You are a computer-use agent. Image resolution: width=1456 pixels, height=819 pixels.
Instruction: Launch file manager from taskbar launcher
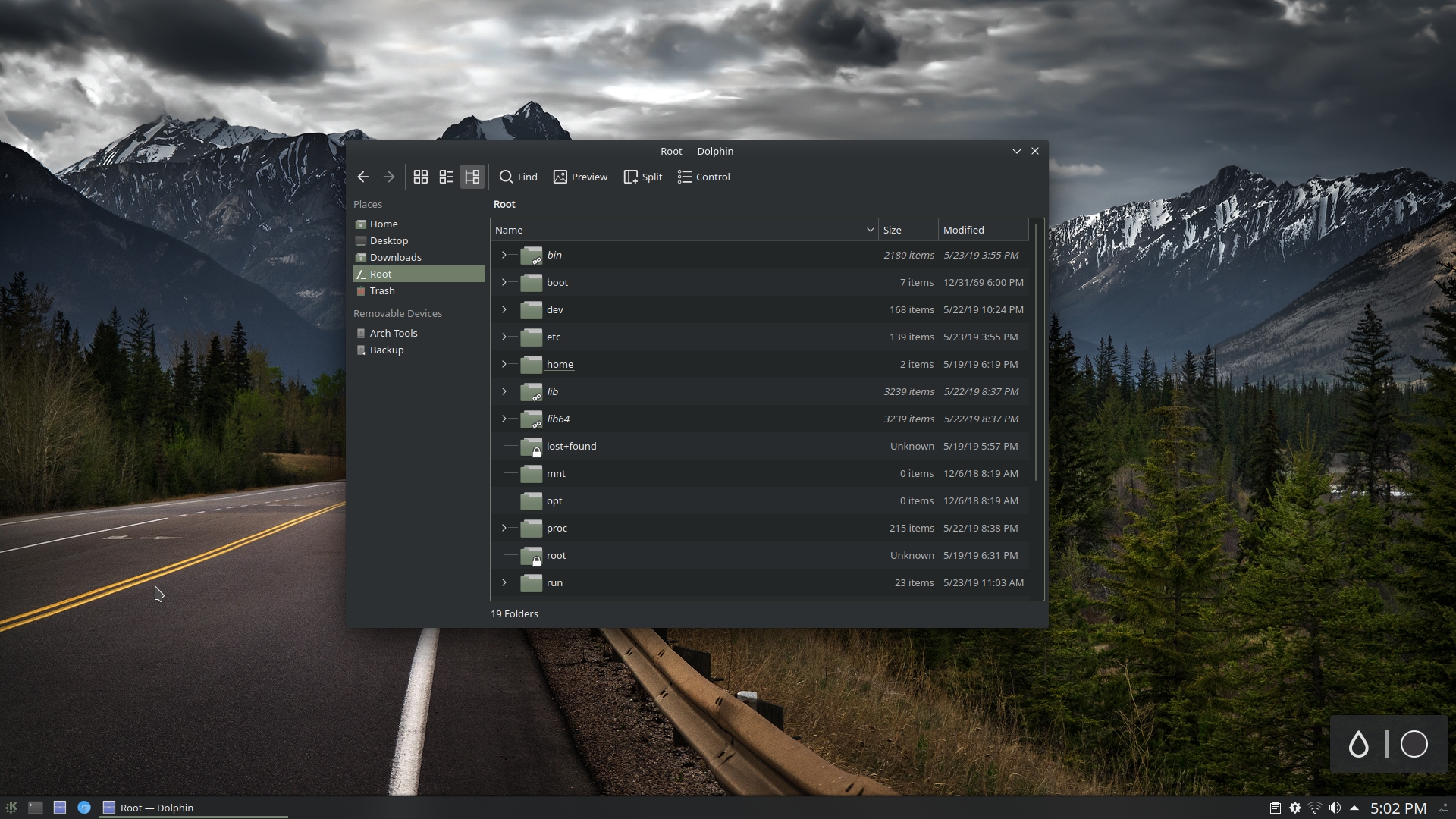click(x=60, y=808)
